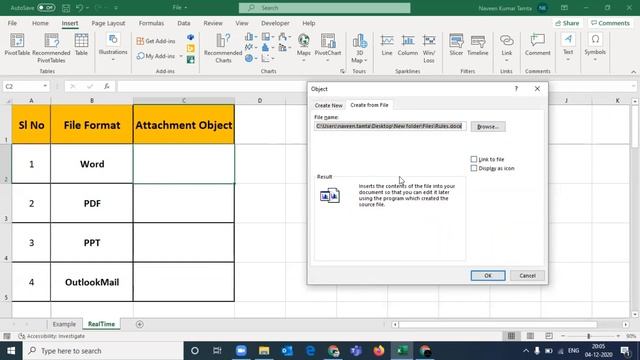Screen dimensions: 640x360
Task: Click the Save icon in title bar
Action: [66, 8]
